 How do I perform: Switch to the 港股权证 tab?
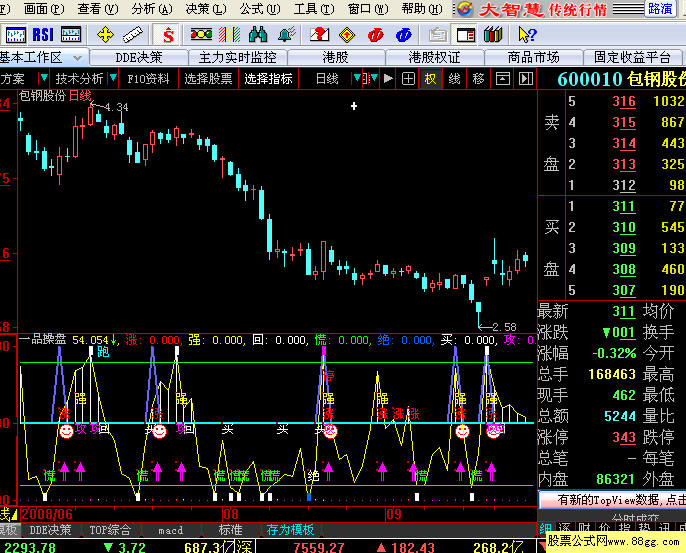point(434,57)
